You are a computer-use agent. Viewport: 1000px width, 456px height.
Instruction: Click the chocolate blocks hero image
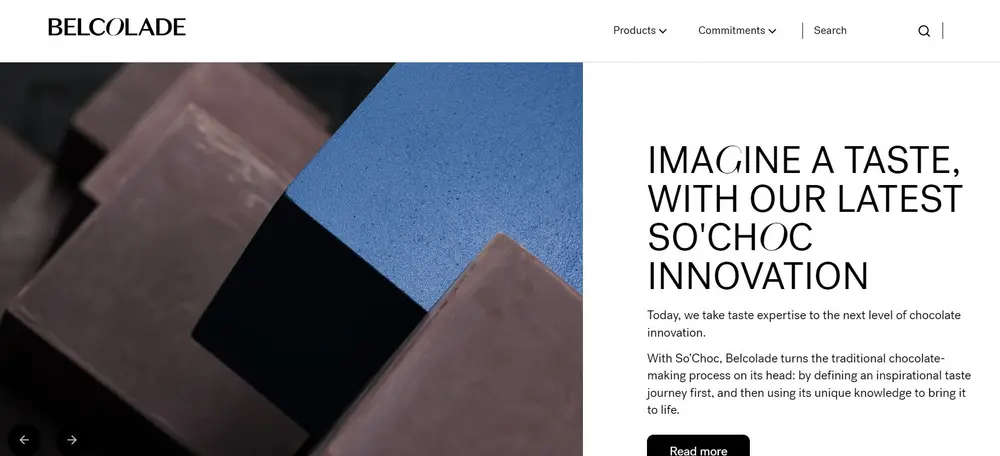[x=291, y=259]
